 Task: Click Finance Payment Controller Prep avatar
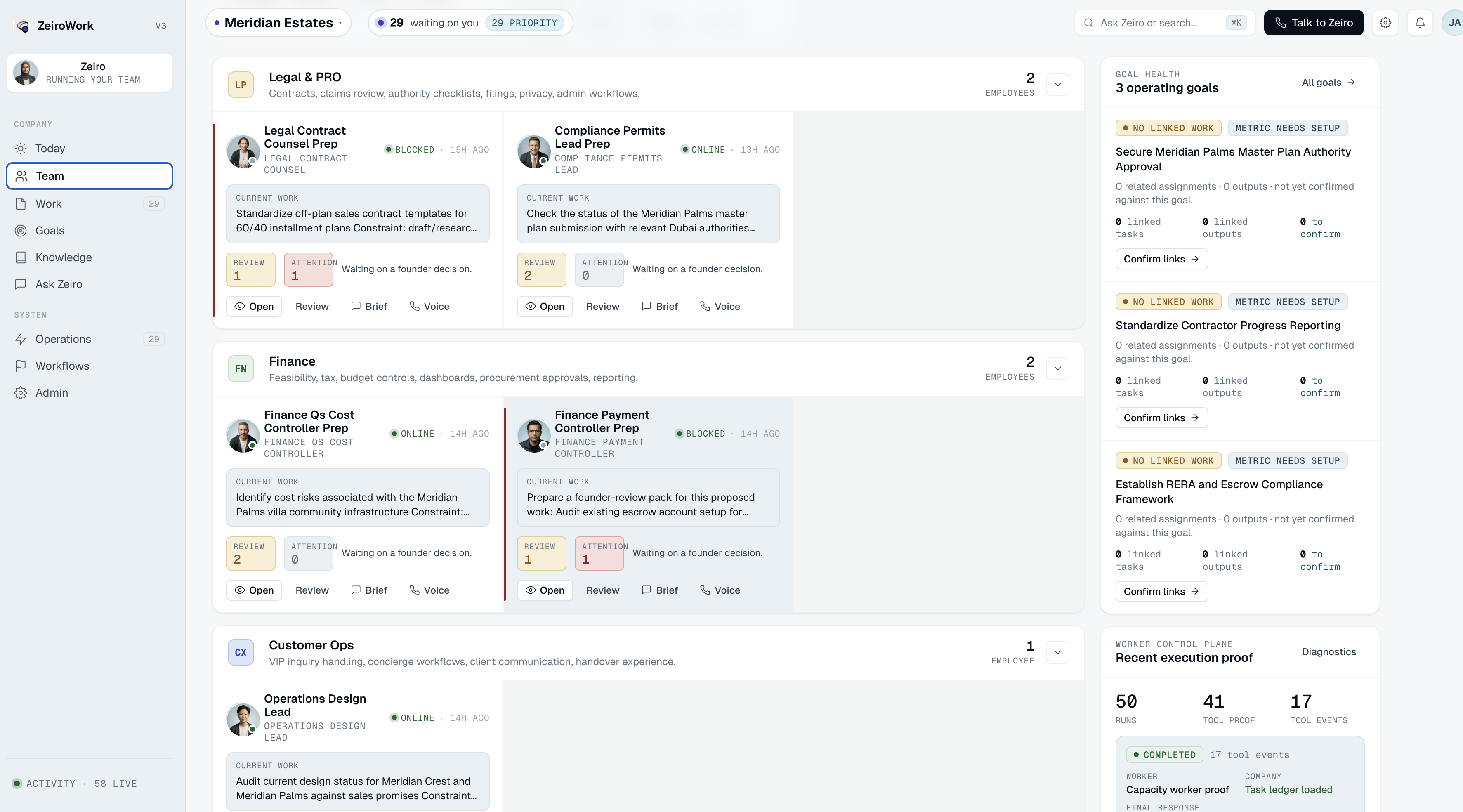pyautogui.click(x=534, y=436)
